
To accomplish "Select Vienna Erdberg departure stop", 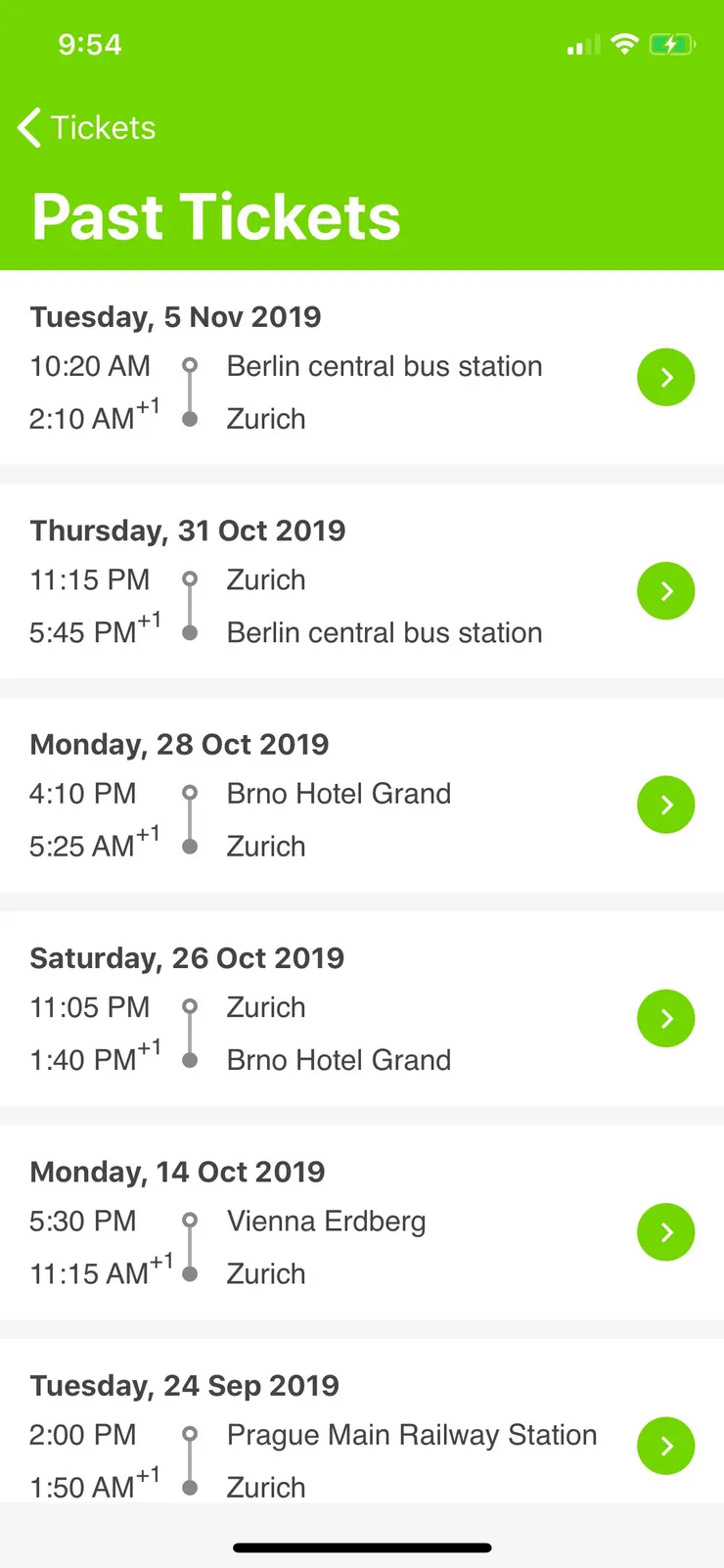I will pyautogui.click(x=326, y=1222).
